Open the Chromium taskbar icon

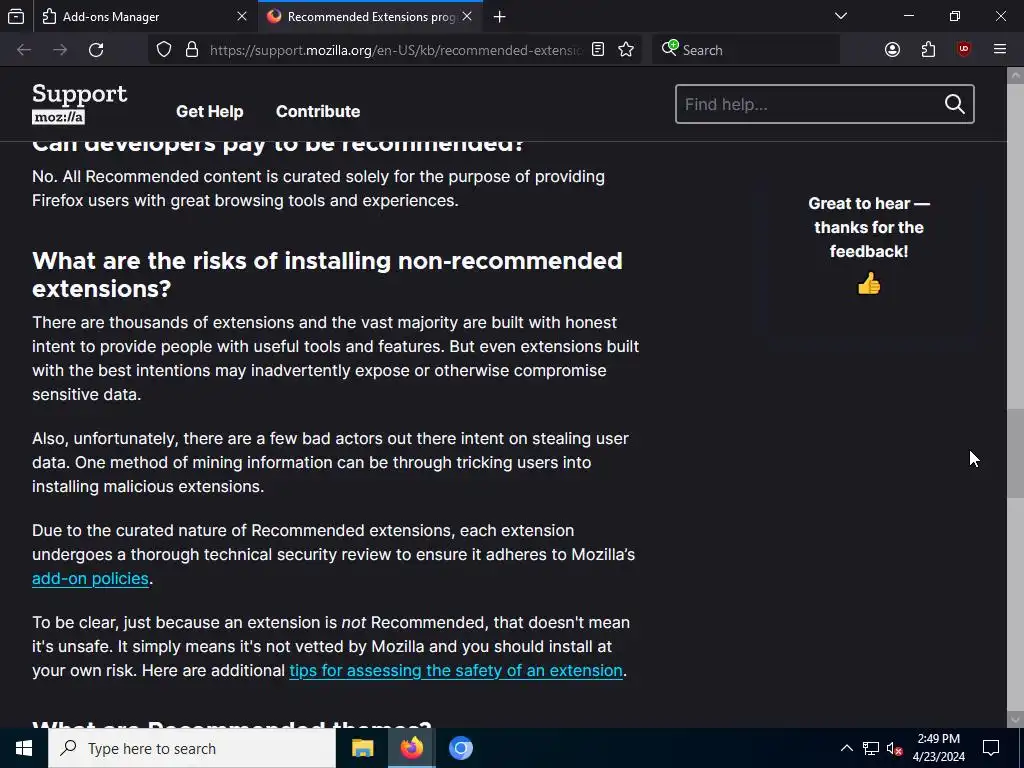460,748
